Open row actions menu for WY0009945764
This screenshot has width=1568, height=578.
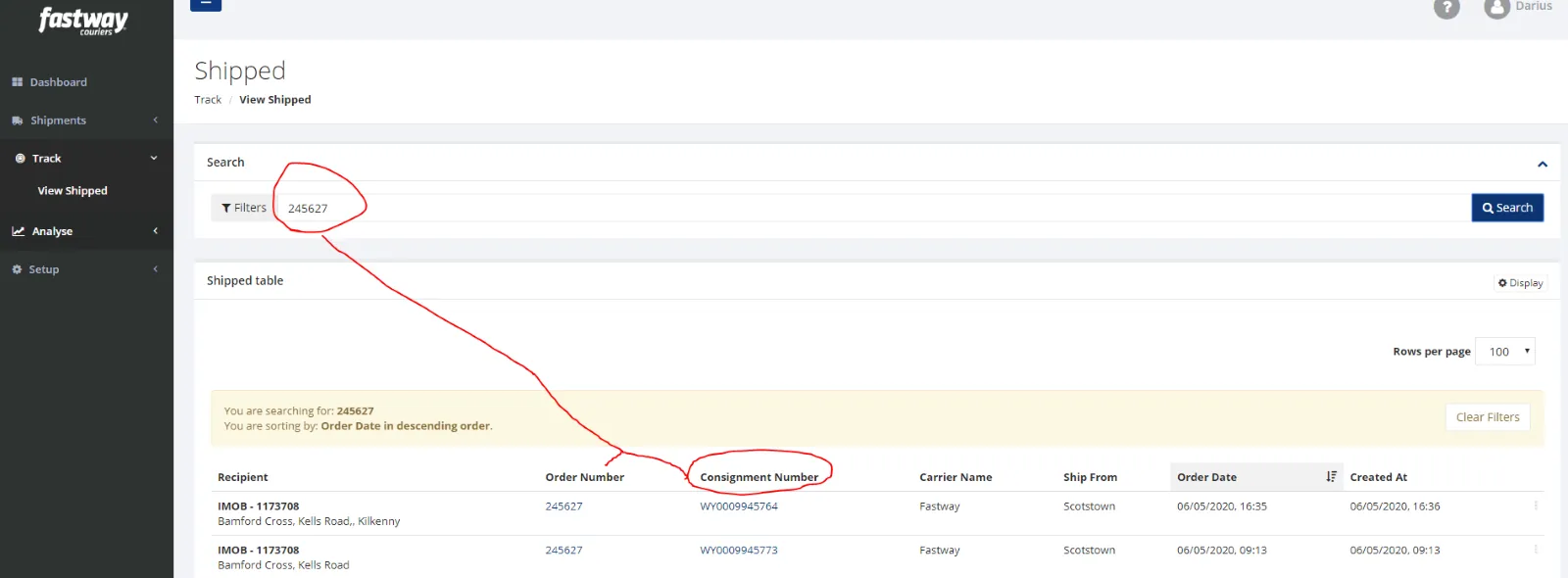(1536, 506)
